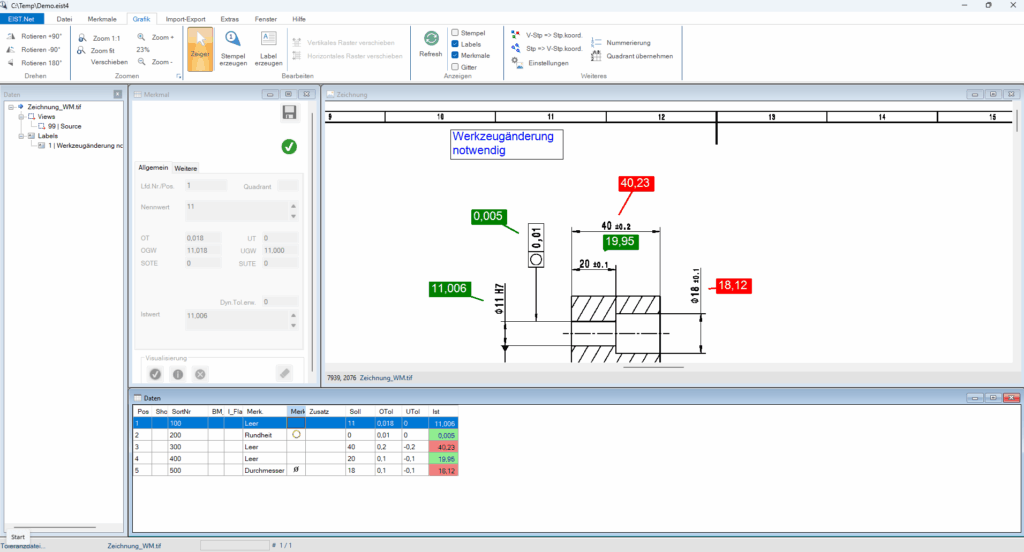Open the Zoomen group dialog launcher
This screenshot has height=552, width=1024.
[179, 76]
